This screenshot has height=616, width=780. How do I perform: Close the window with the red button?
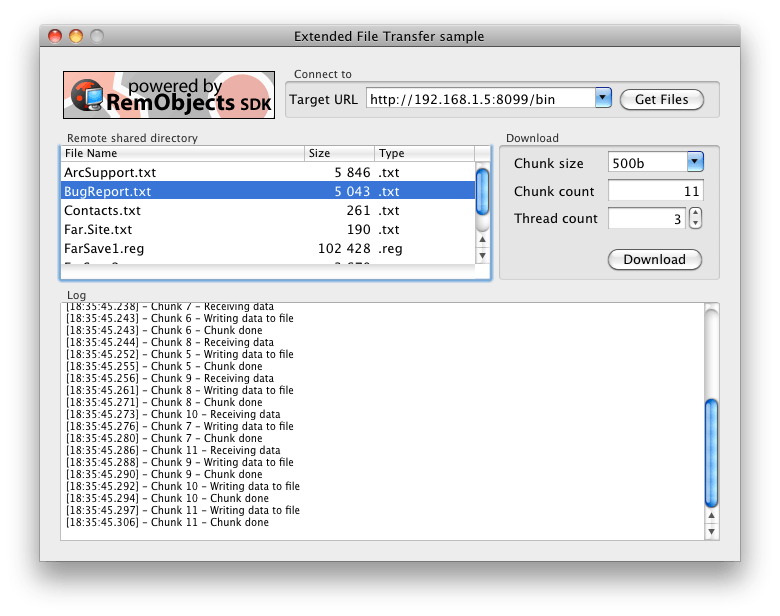pyautogui.click(x=55, y=36)
